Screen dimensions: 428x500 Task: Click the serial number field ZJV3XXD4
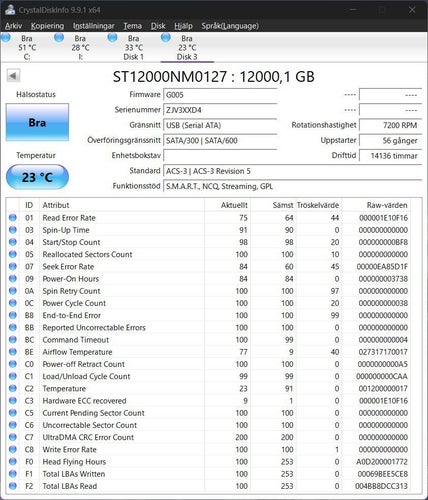pyautogui.click(x=220, y=110)
